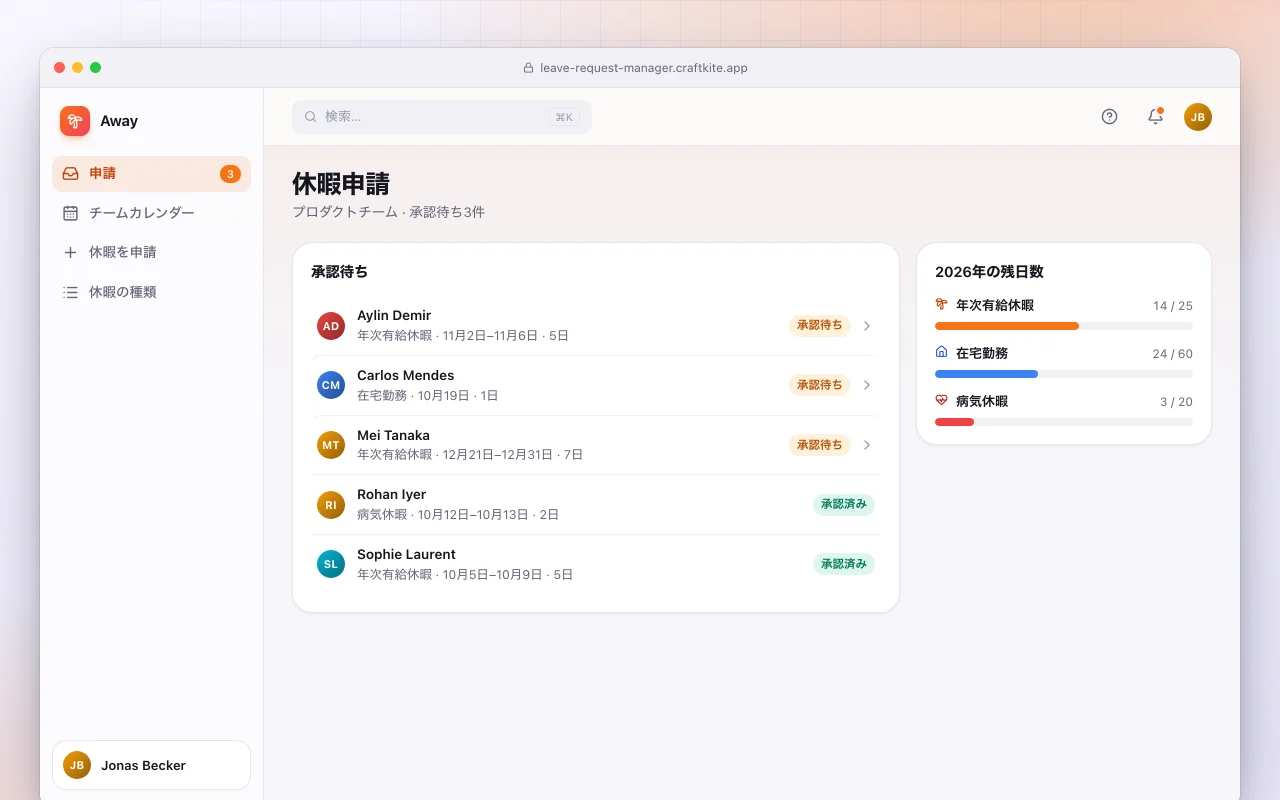The image size is (1280, 800).
Task: Click the Away app logo icon
Action: [75, 121]
